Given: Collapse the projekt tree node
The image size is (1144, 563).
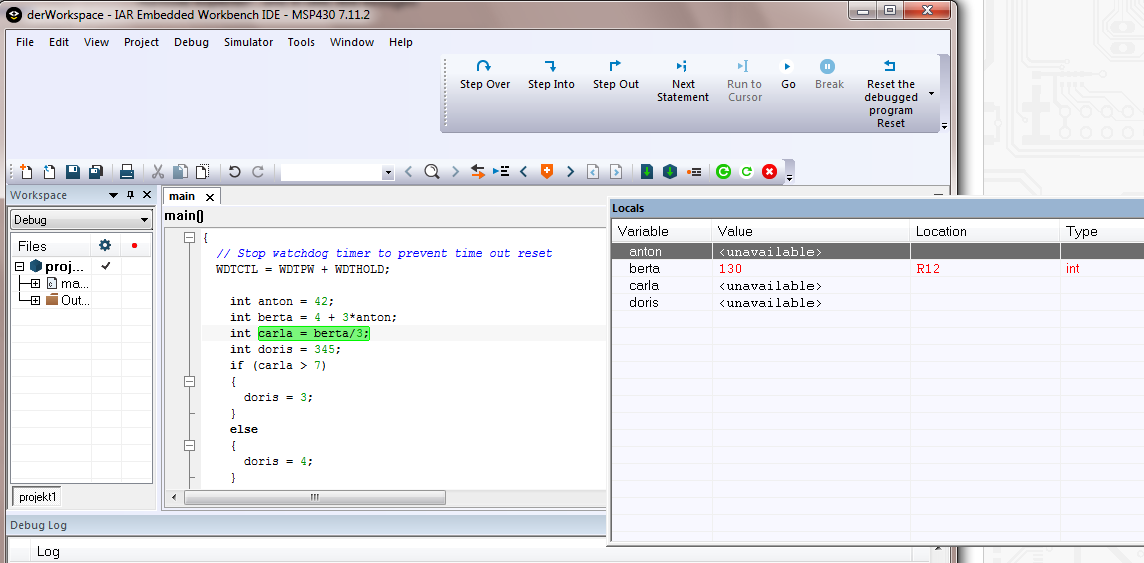Looking at the screenshot, I should tap(20, 267).
